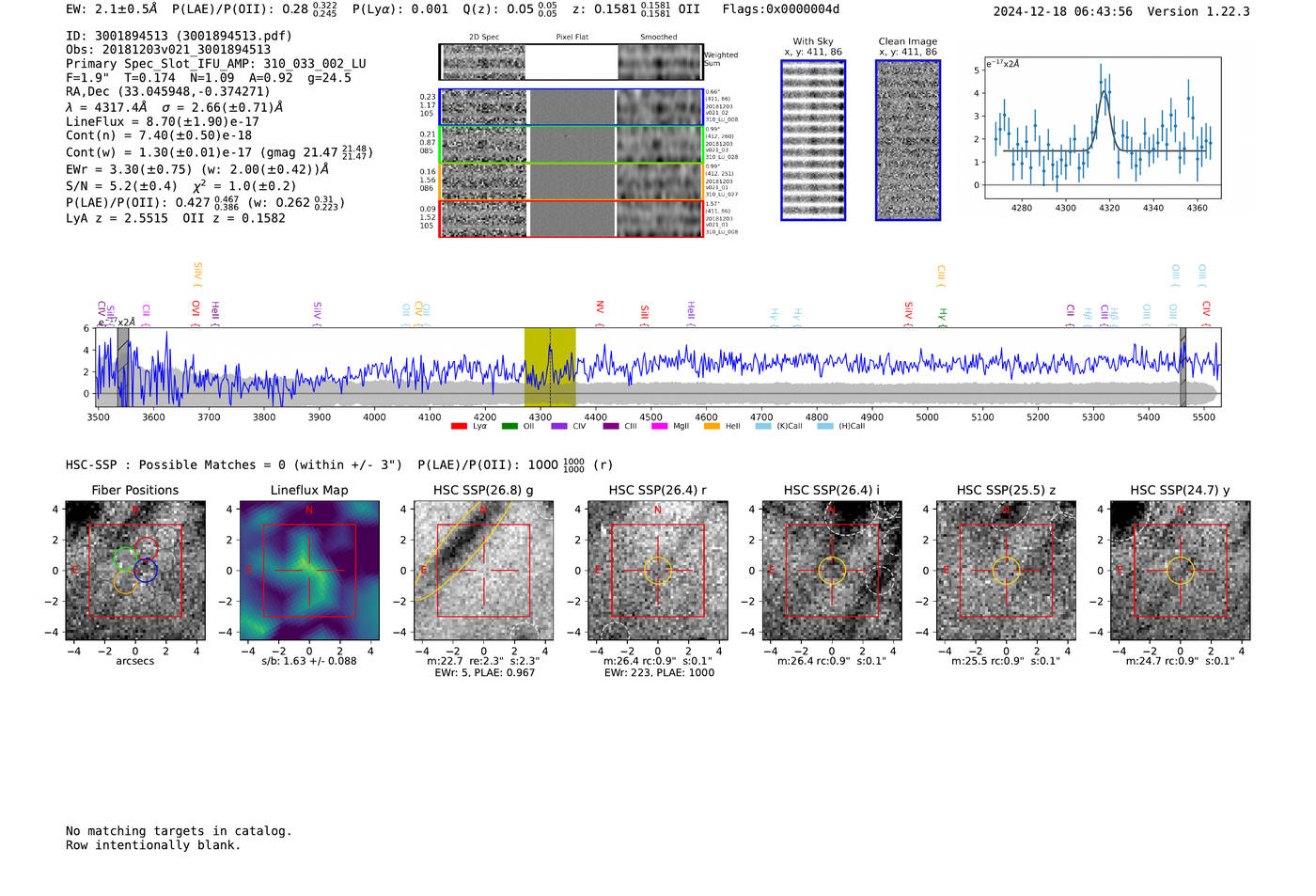Click the 'RA,Dec (33.045948,-0.374271)' coordinates
Image resolution: width=1316 pixels, height=896 pixels.
(168, 91)
